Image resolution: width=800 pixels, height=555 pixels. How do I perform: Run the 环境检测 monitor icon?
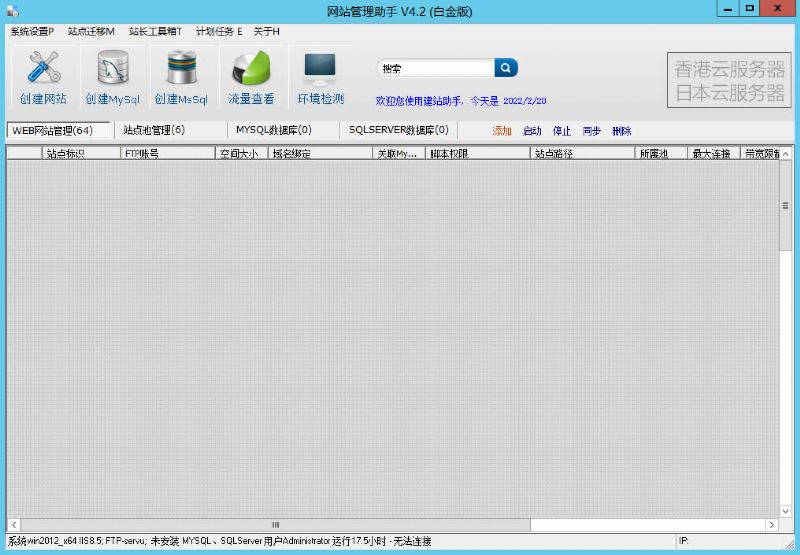(x=320, y=70)
